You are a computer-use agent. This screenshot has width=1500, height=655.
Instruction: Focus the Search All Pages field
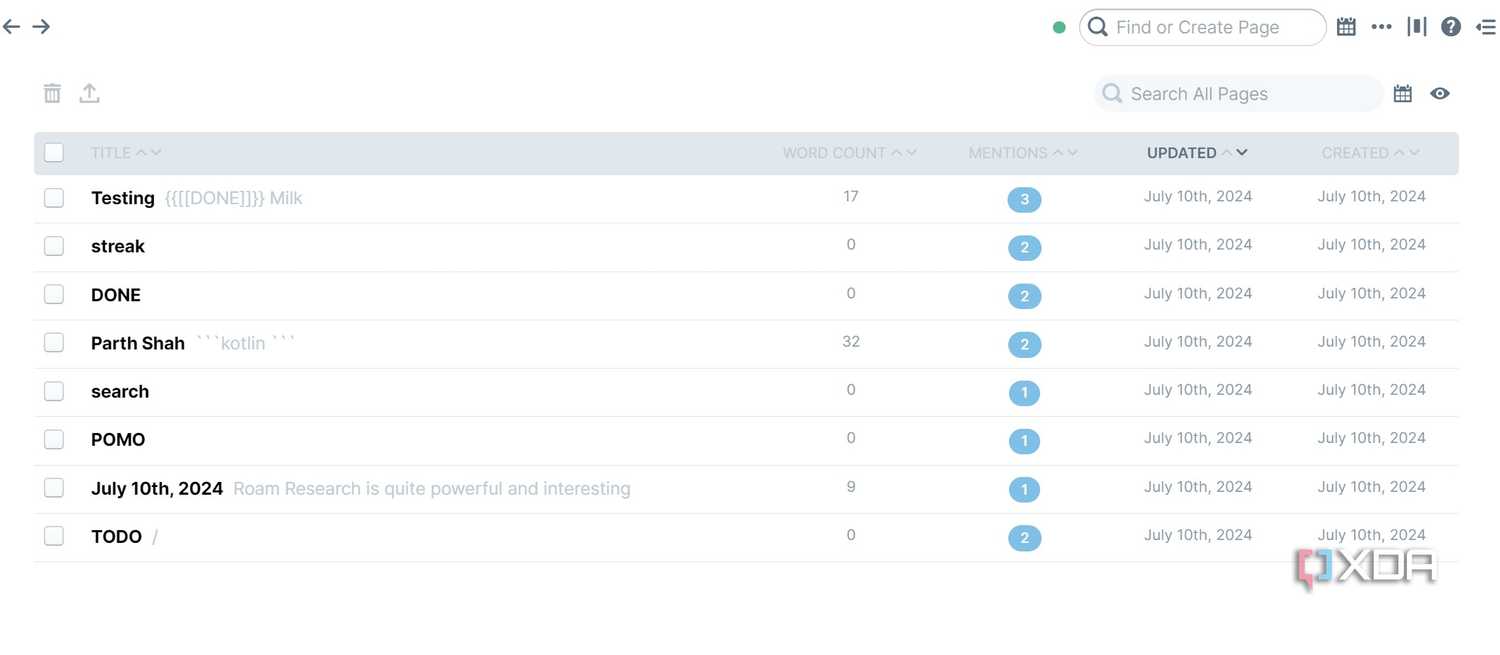(1238, 93)
